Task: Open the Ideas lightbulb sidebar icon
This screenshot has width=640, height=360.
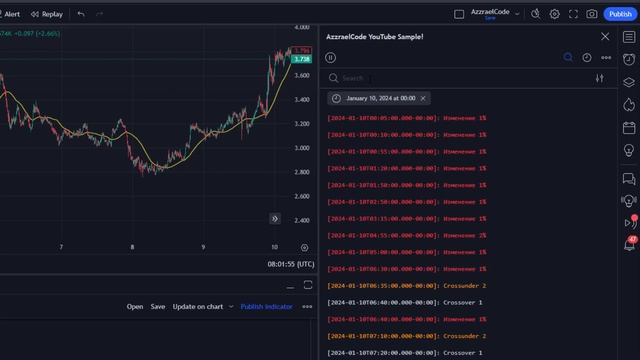Action: click(x=629, y=150)
